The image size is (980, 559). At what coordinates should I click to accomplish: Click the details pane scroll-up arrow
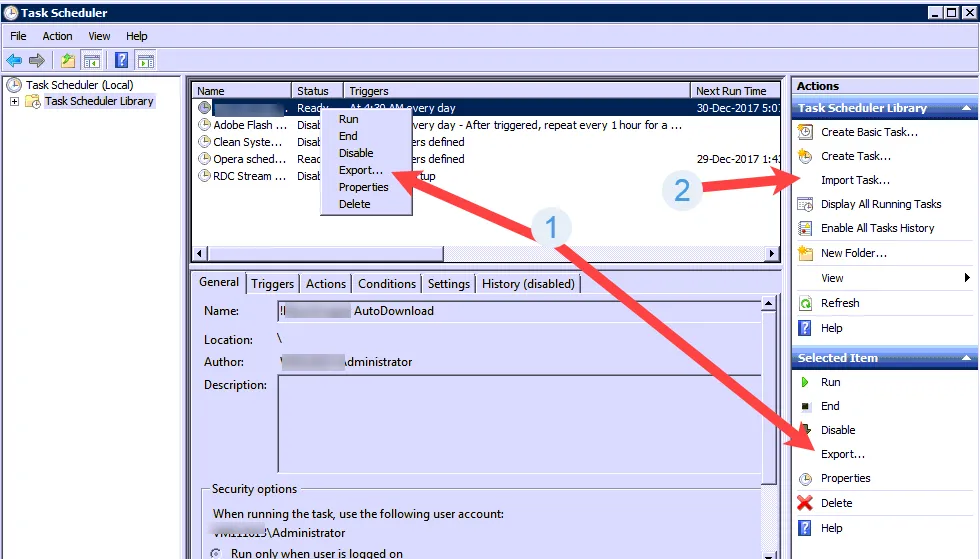[768, 303]
